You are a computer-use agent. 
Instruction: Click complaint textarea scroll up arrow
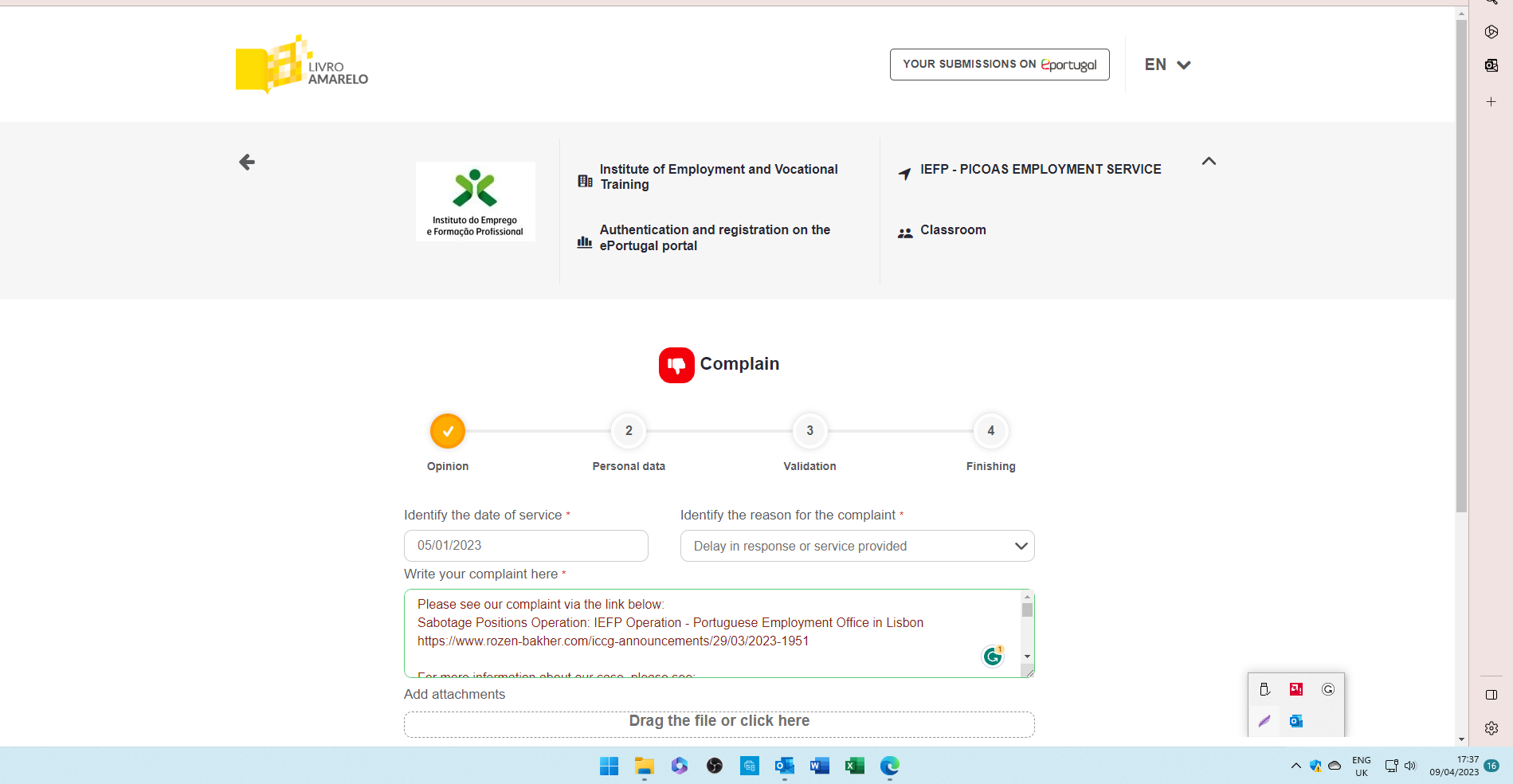(1027, 596)
